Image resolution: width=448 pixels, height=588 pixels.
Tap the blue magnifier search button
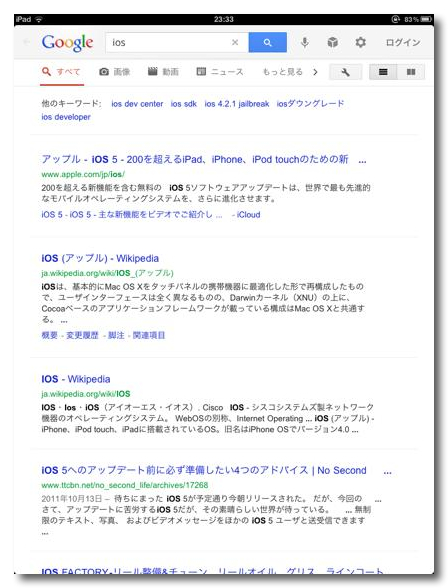click(267, 42)
